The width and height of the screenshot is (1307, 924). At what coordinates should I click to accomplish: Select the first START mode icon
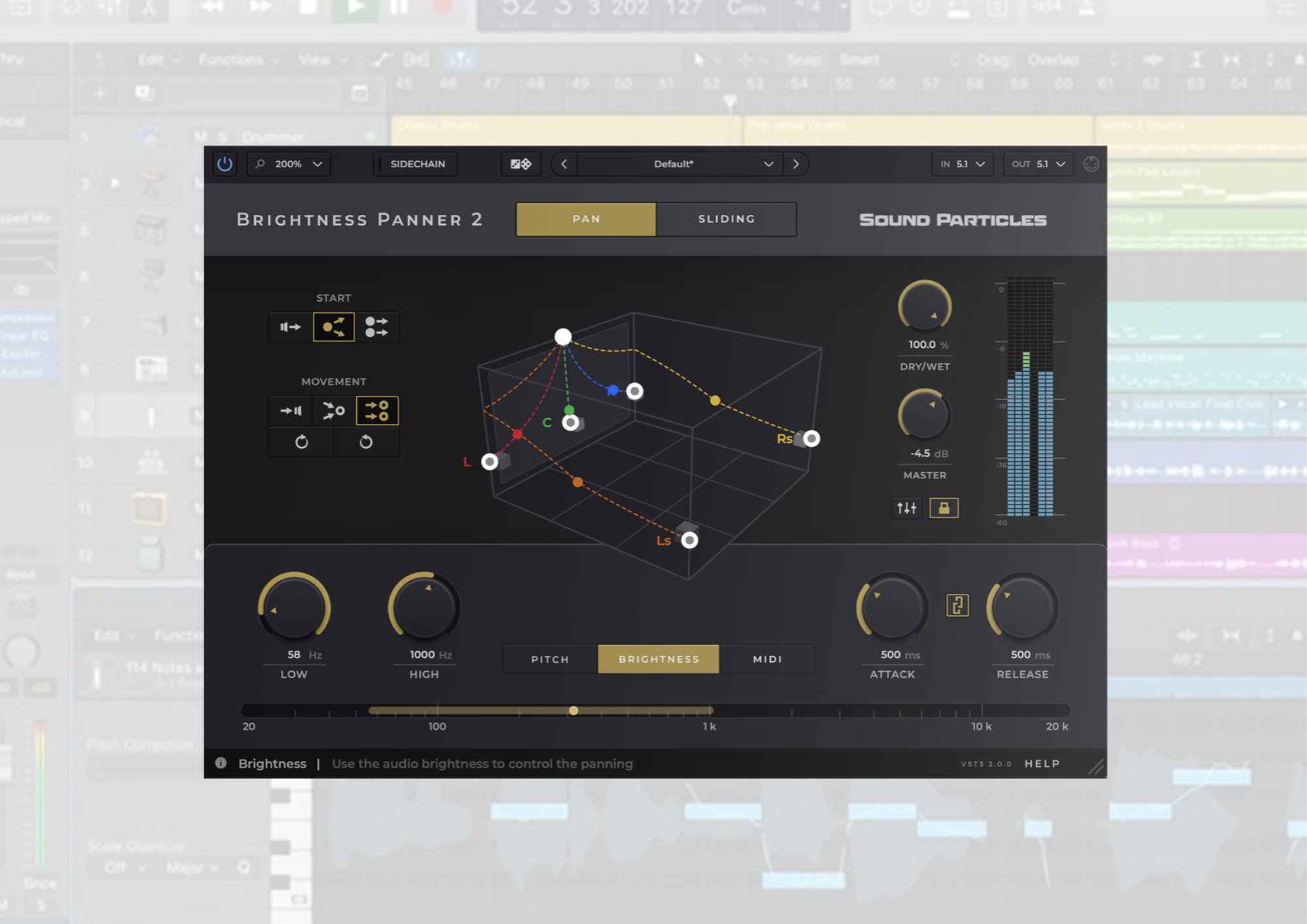pyautogui.click(x=290, y=327)
